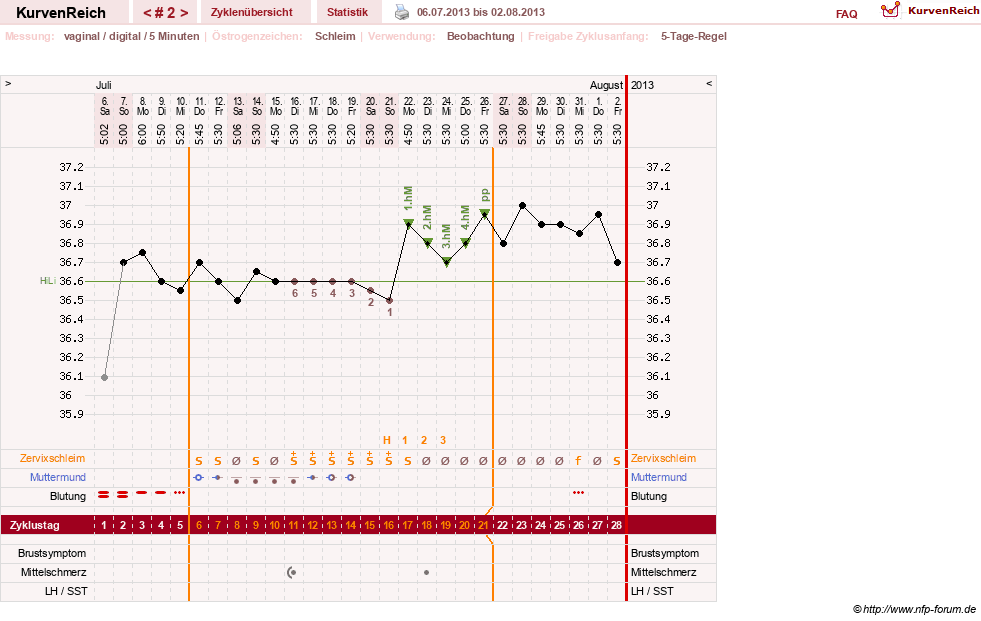Click the Beobachtung Verwendung value
Screen dimensions: 981x621
[x=480, y=36]
